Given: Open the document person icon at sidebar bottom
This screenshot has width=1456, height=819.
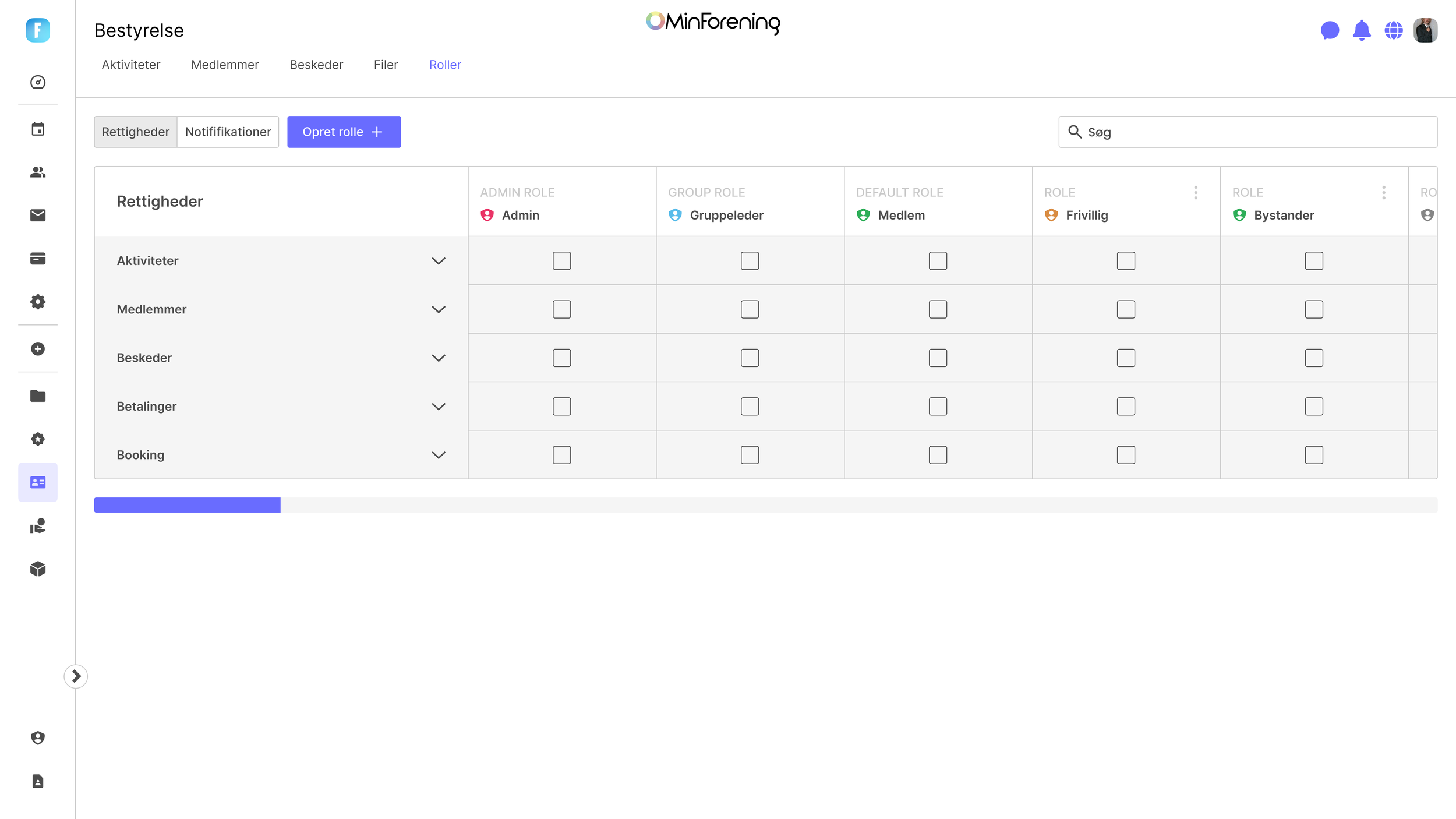Looking at the screenshot, I should pyautogui.click(x=38, y=781).
